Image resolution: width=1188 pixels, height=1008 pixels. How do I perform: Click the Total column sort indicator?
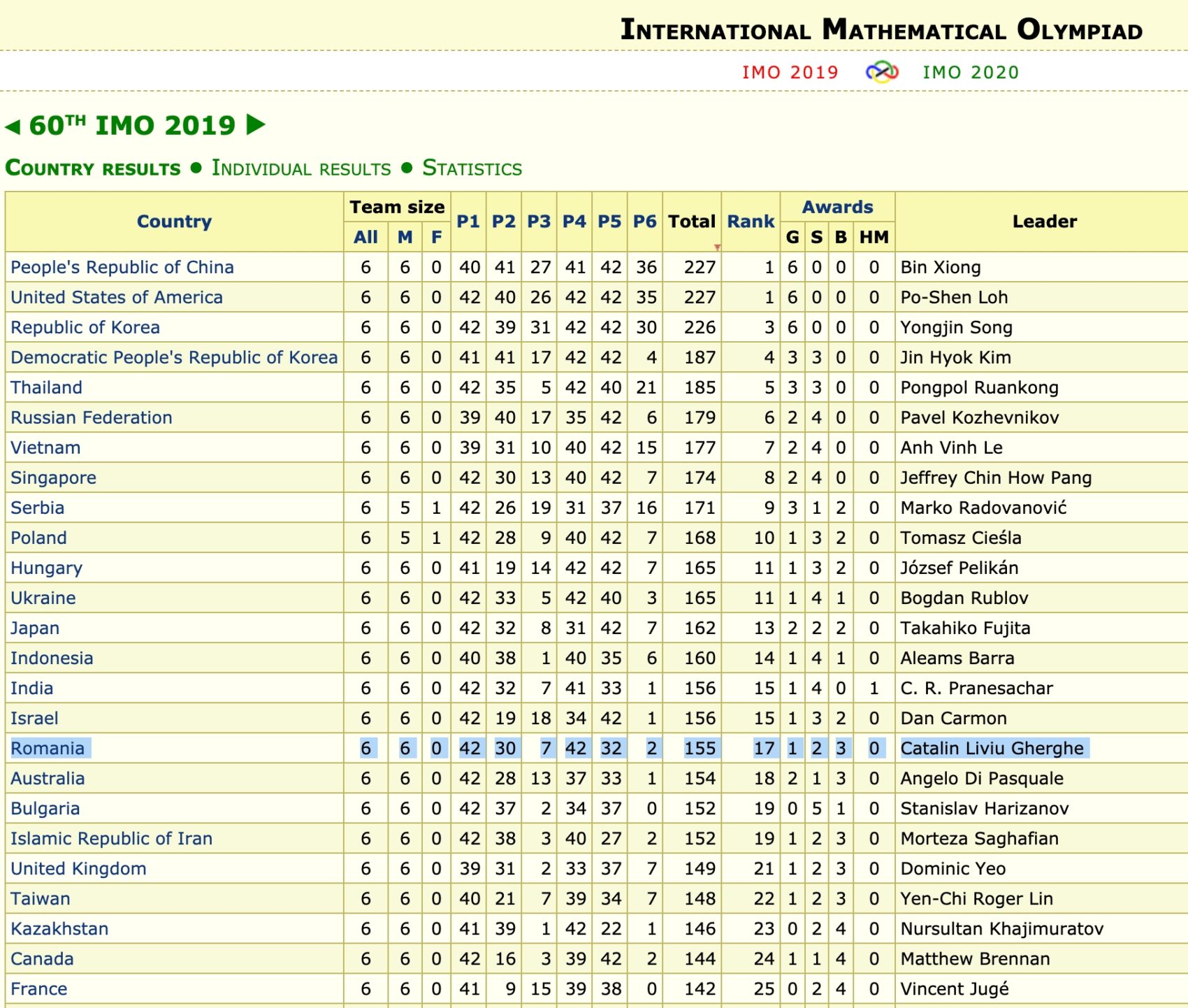(717, 247)
